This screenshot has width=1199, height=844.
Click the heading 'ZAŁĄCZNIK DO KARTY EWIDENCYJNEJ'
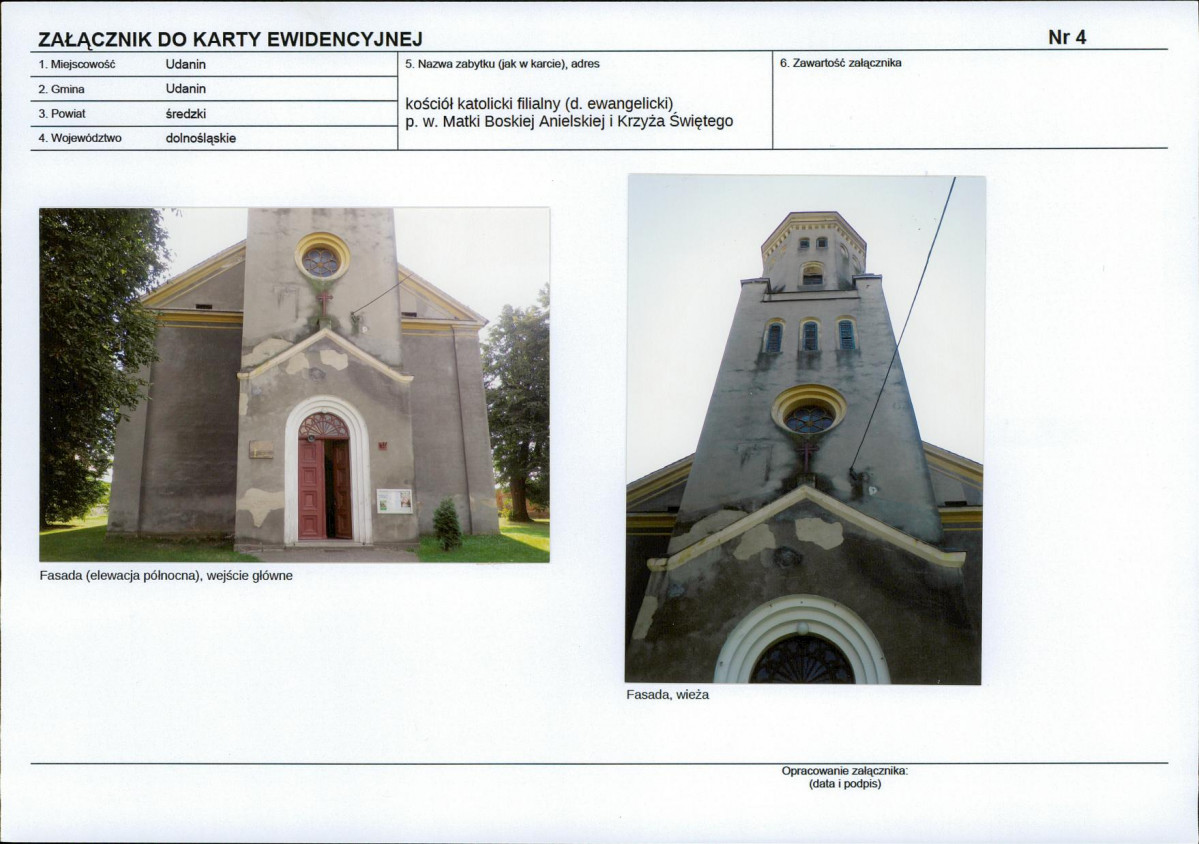(230, 40)
